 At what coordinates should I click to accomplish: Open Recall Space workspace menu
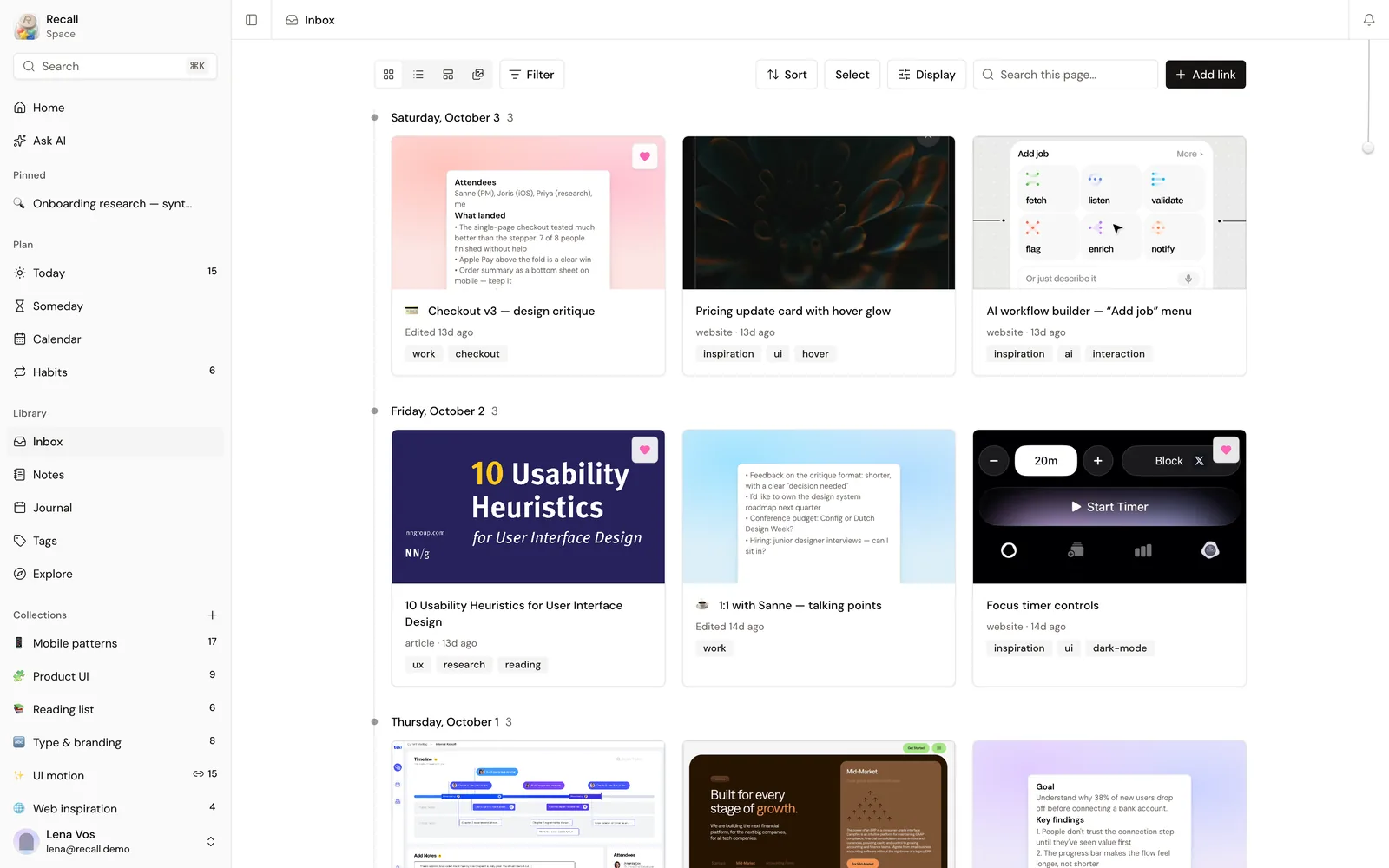pos(46,26)
